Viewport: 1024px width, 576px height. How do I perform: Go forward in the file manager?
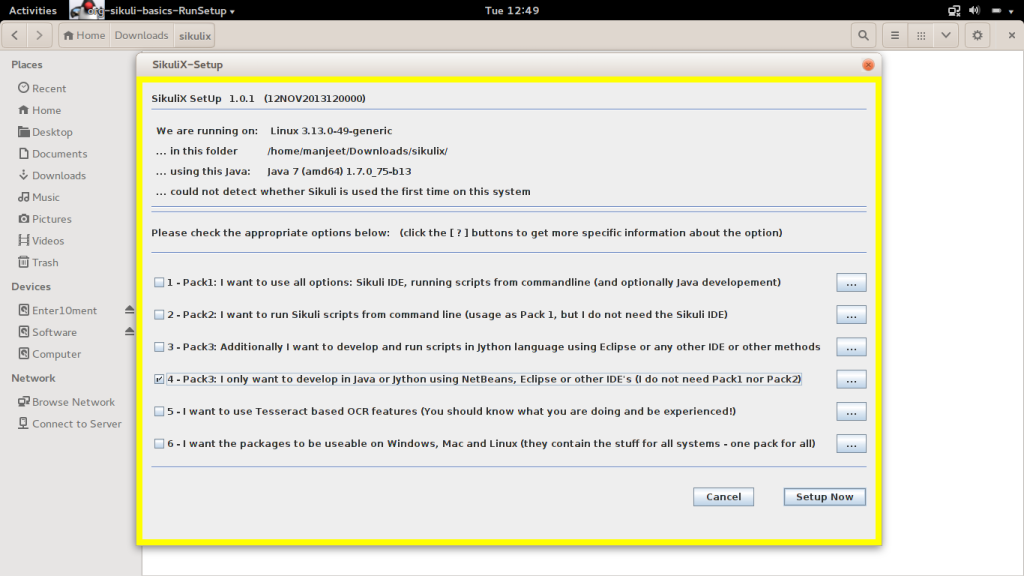pos(39,35)
